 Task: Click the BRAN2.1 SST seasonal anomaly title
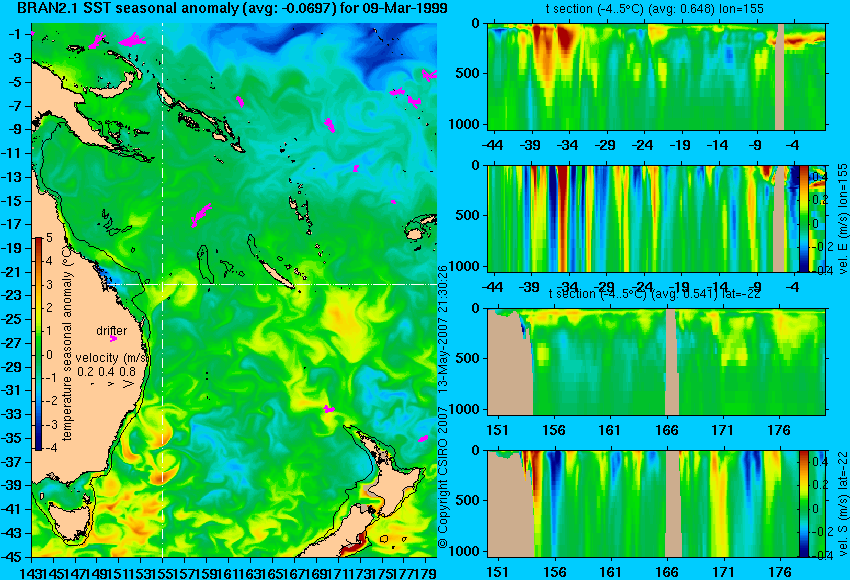click(233, 8)
